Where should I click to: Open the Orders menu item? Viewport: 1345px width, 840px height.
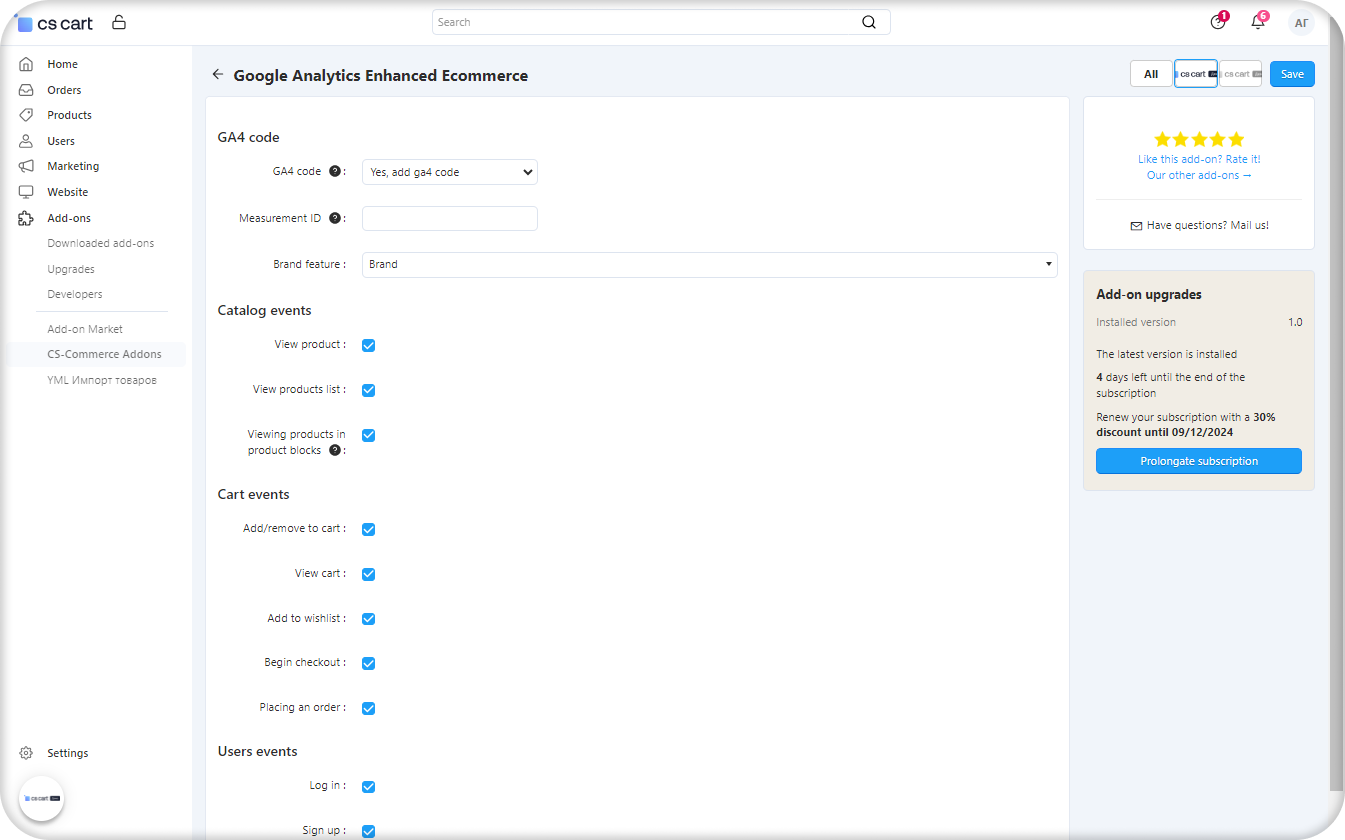64,90
